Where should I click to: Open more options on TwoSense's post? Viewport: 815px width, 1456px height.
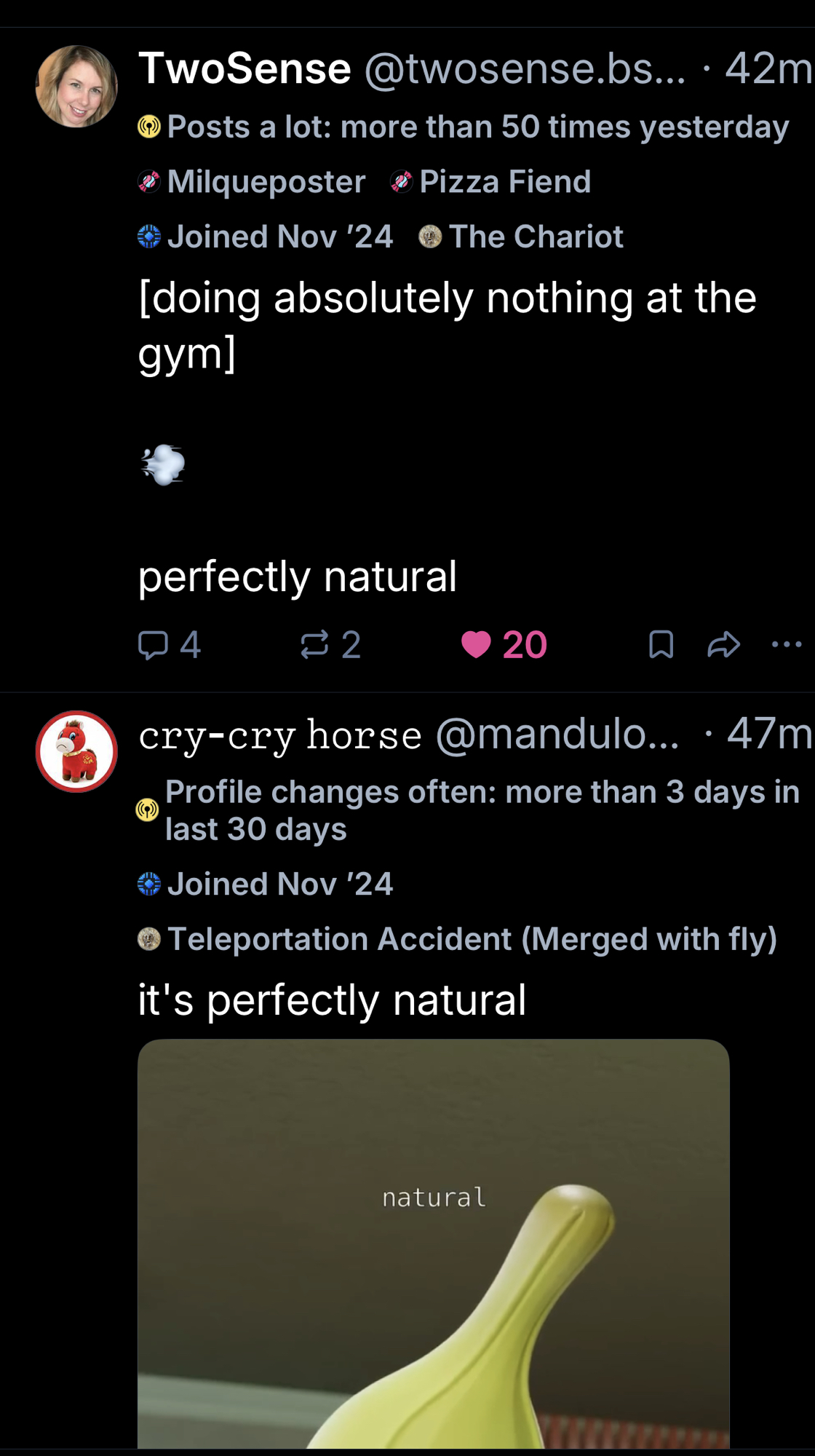click(x=787, y=644)
